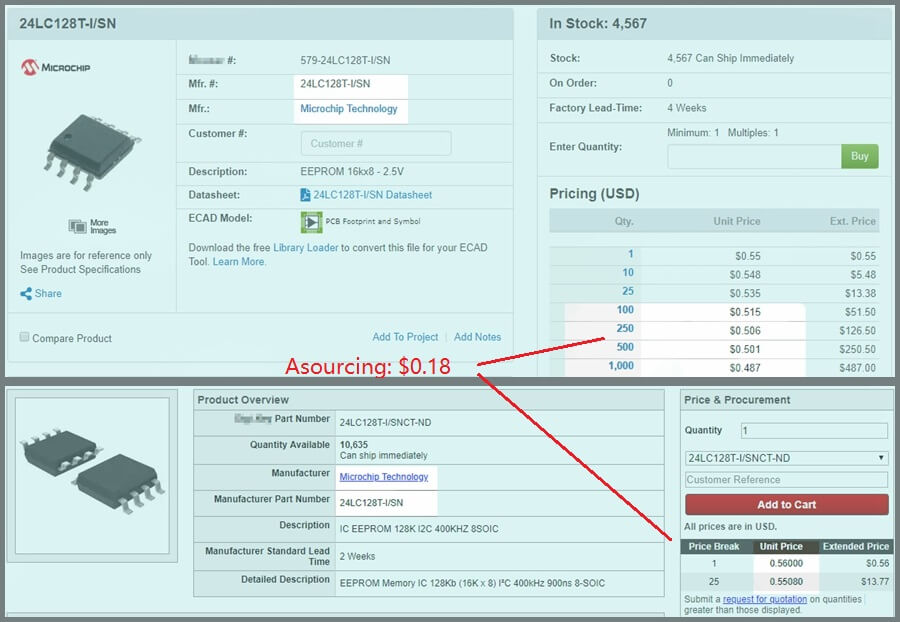Click the $0.487 unit price cell
Image resolution: width=900 pixels, height=622 pixels.
coord(745,368)
